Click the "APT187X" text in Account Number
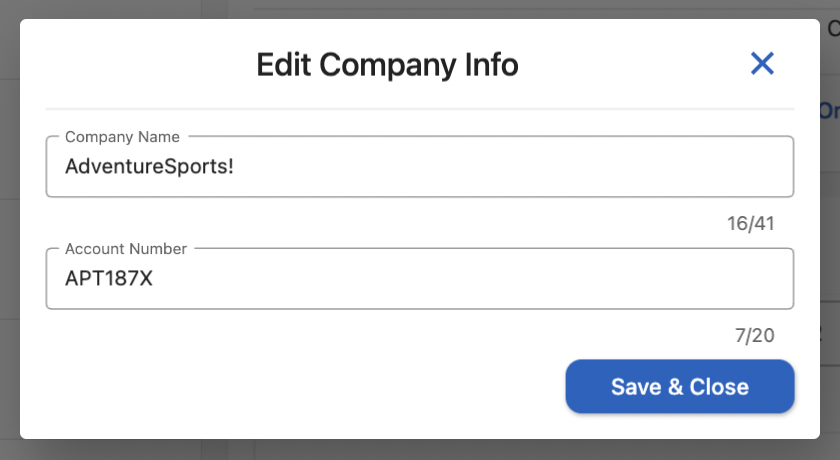Screen dimensions: 840x460 [x=109, y=279]
